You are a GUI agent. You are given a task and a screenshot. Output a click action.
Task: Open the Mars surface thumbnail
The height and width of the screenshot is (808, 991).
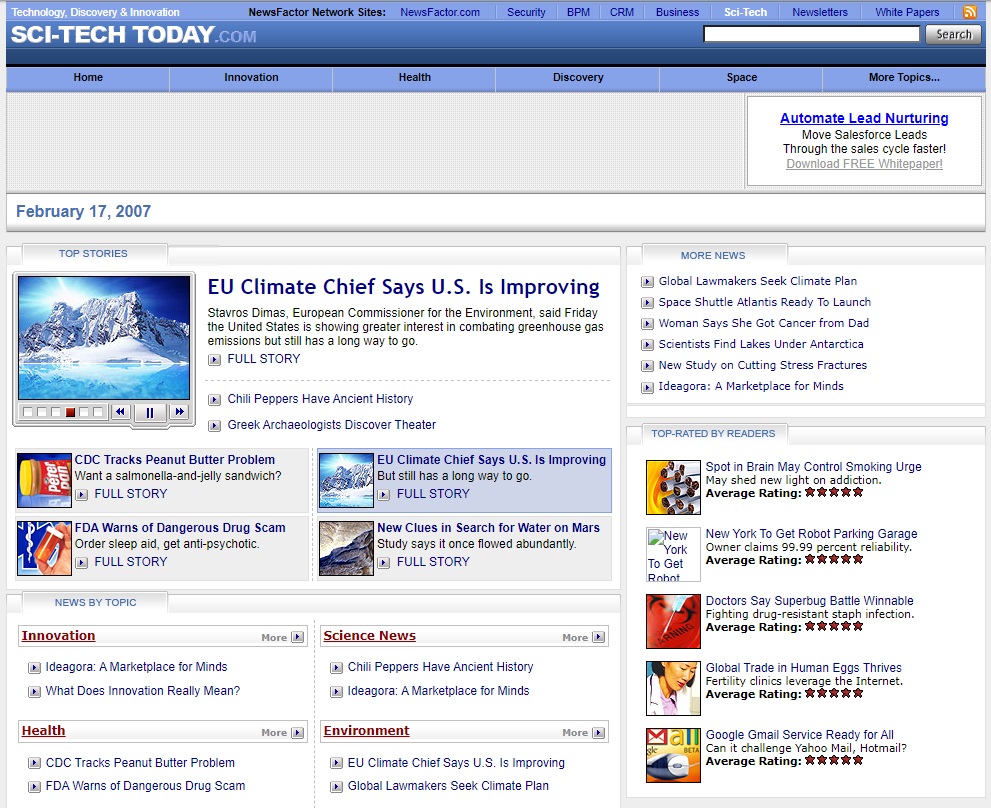point(346,548)
